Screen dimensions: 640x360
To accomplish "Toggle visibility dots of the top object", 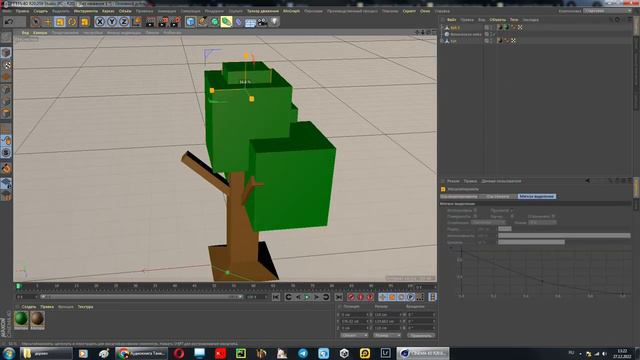I will coord(492,28).
